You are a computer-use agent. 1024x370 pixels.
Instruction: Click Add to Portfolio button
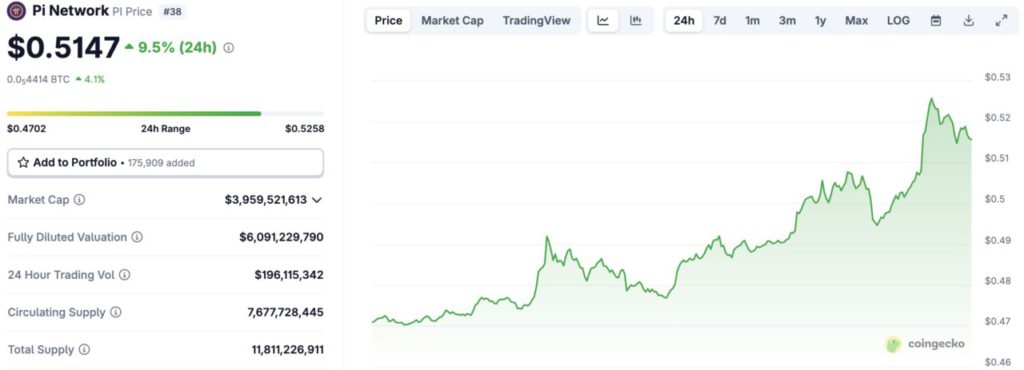pyautogui.click(x=165, y=162)
